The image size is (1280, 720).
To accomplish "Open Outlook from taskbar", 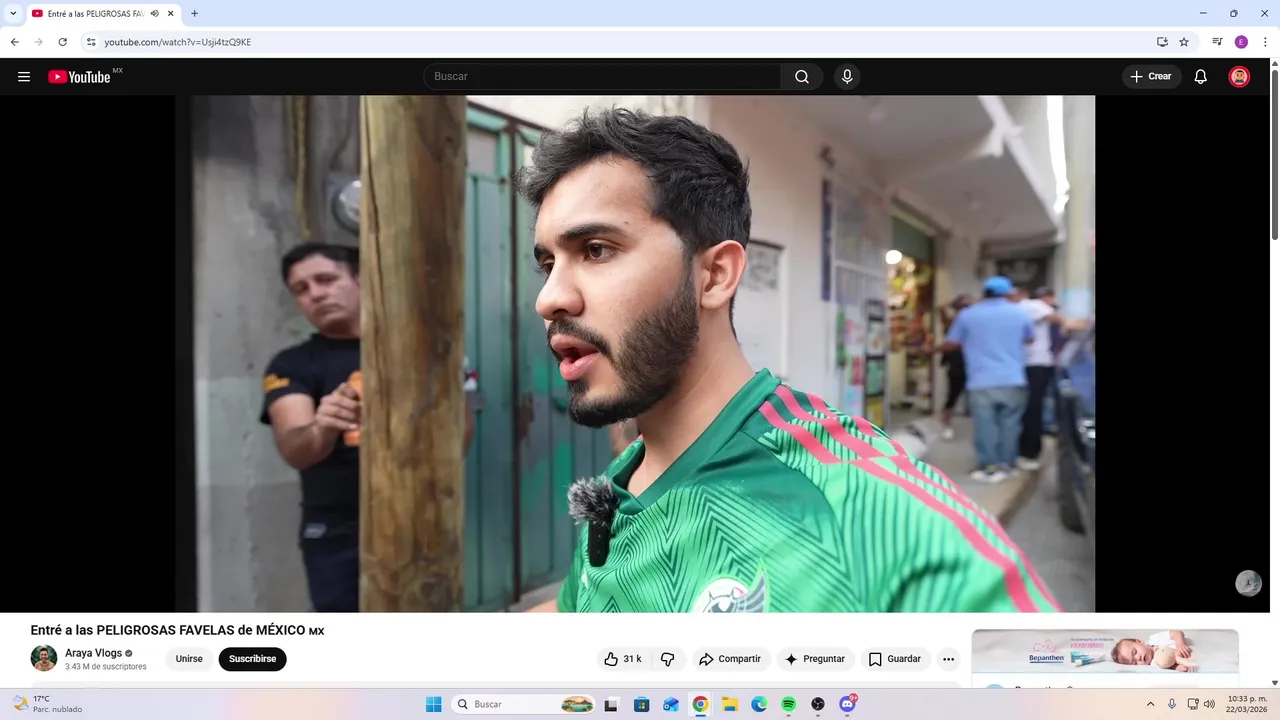I will (x=670, y=704).
